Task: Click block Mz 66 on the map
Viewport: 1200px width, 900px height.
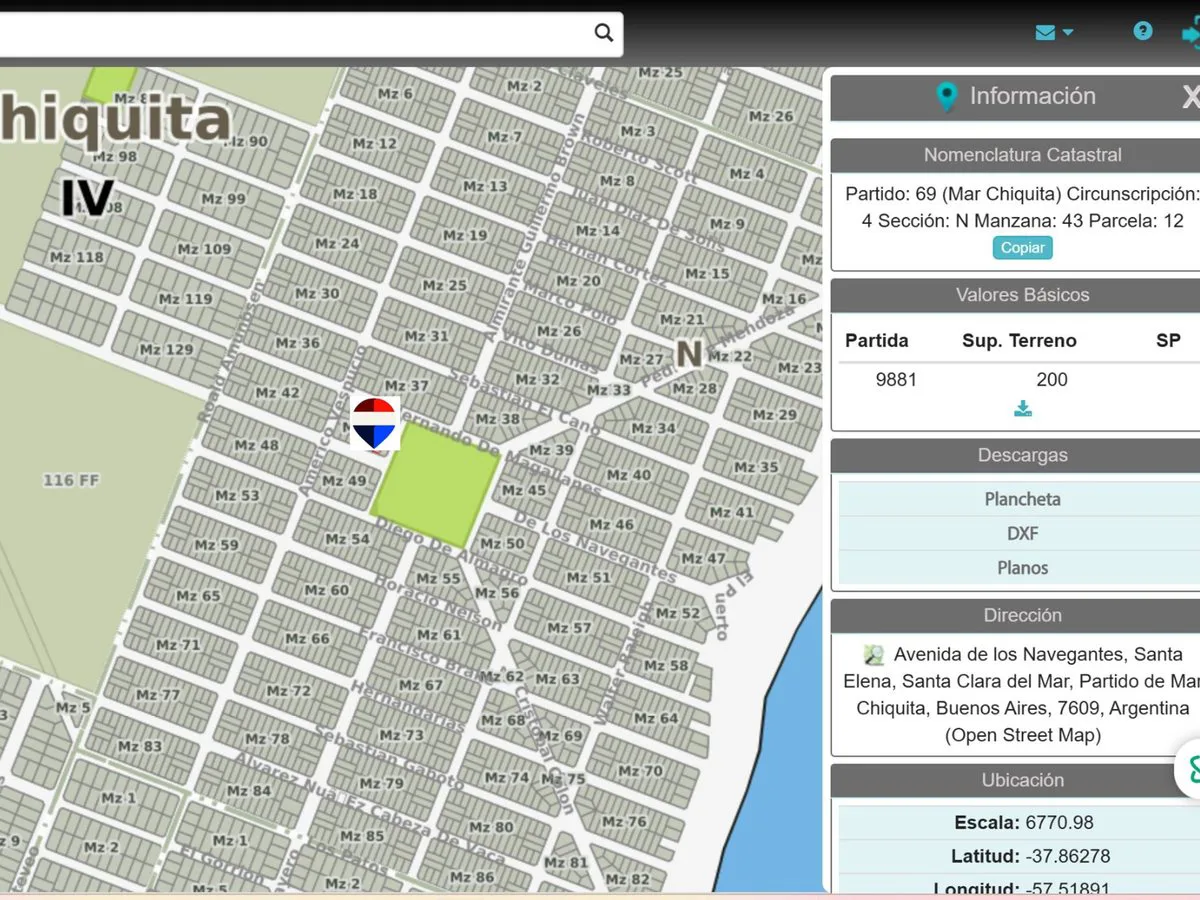Action: coord(307,638)
